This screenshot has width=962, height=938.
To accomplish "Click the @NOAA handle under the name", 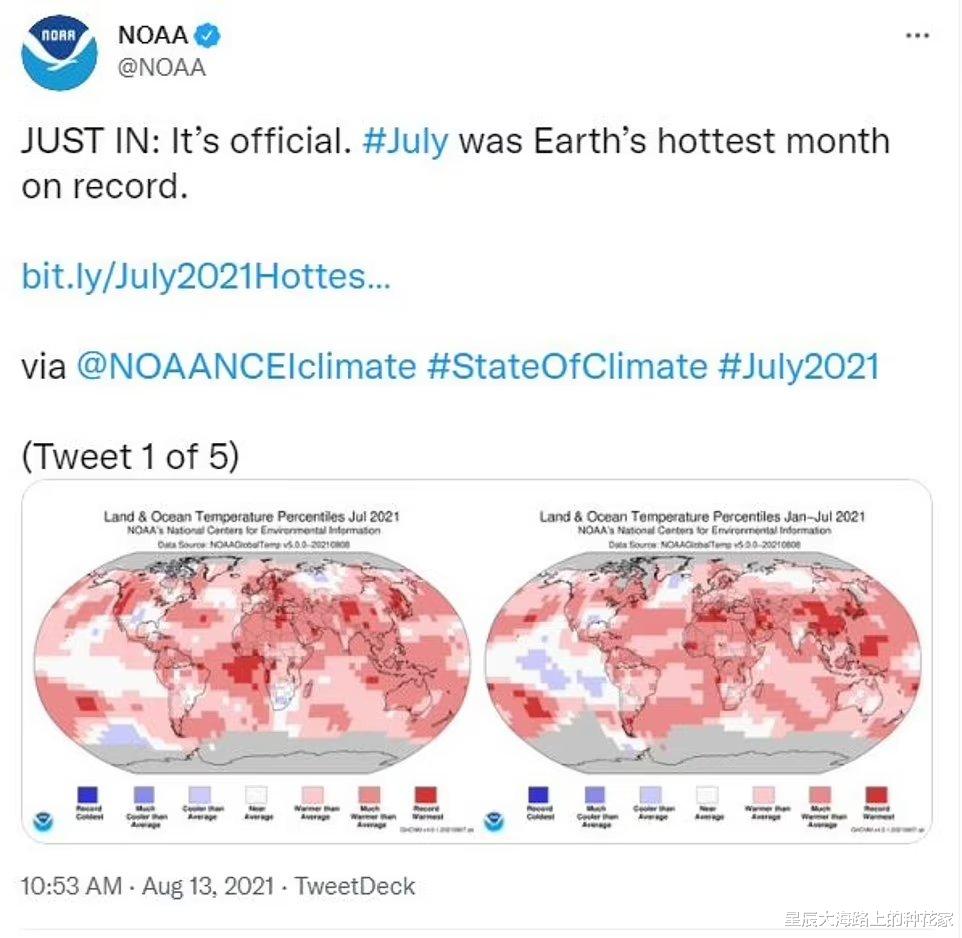I will [162, 67].
